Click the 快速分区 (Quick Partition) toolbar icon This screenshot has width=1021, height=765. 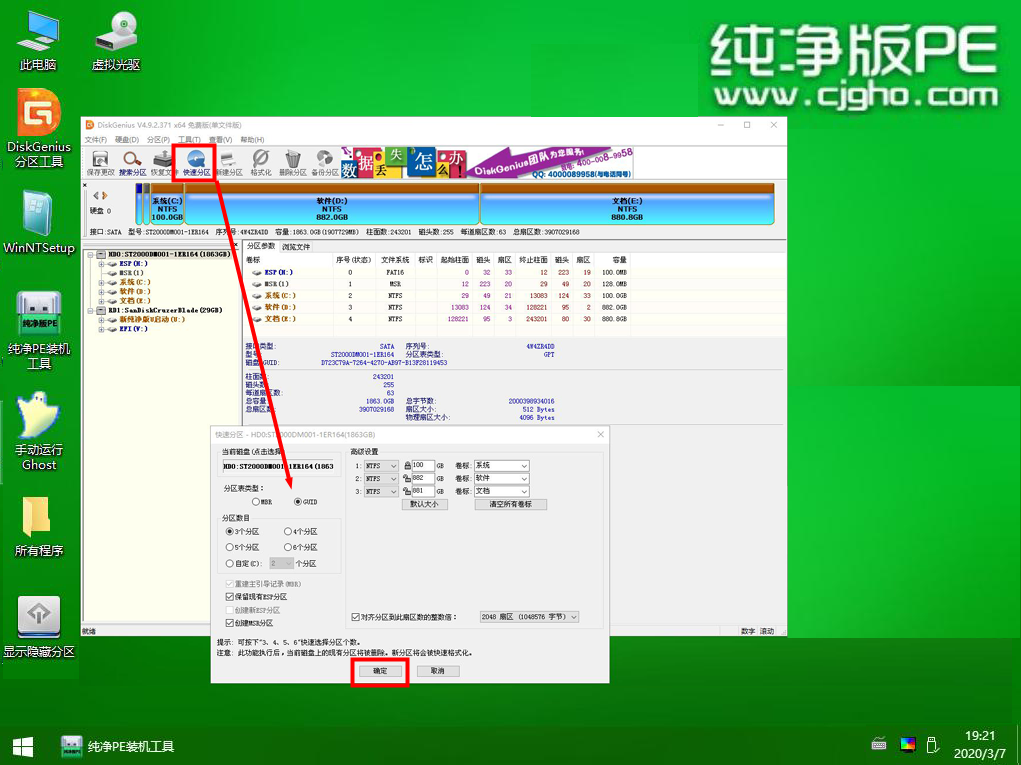click(196, 163)
